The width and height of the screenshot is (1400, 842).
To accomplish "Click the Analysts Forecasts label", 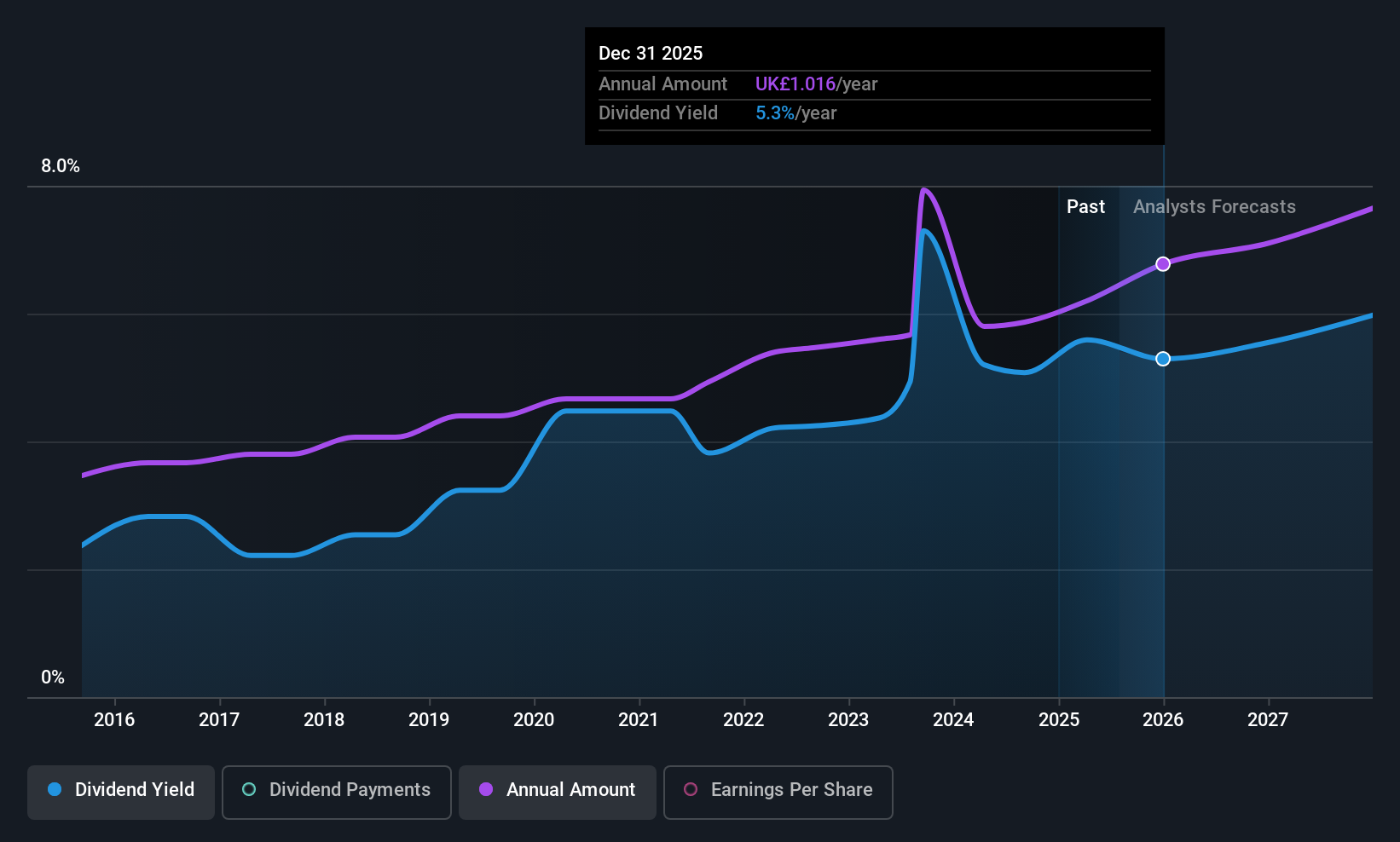I will click(x=1214, y=207).
